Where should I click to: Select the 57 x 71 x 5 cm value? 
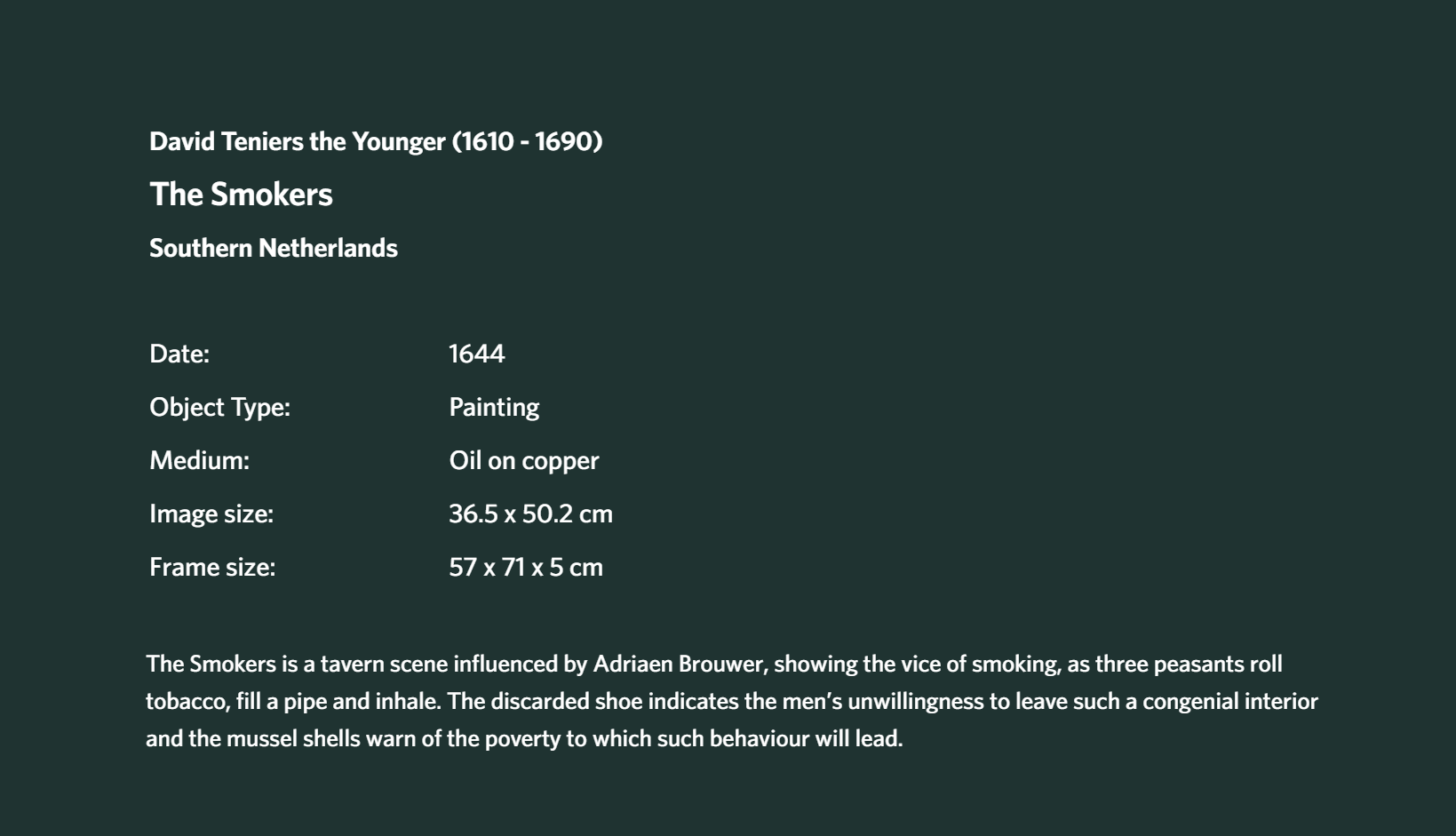point(526,567)
